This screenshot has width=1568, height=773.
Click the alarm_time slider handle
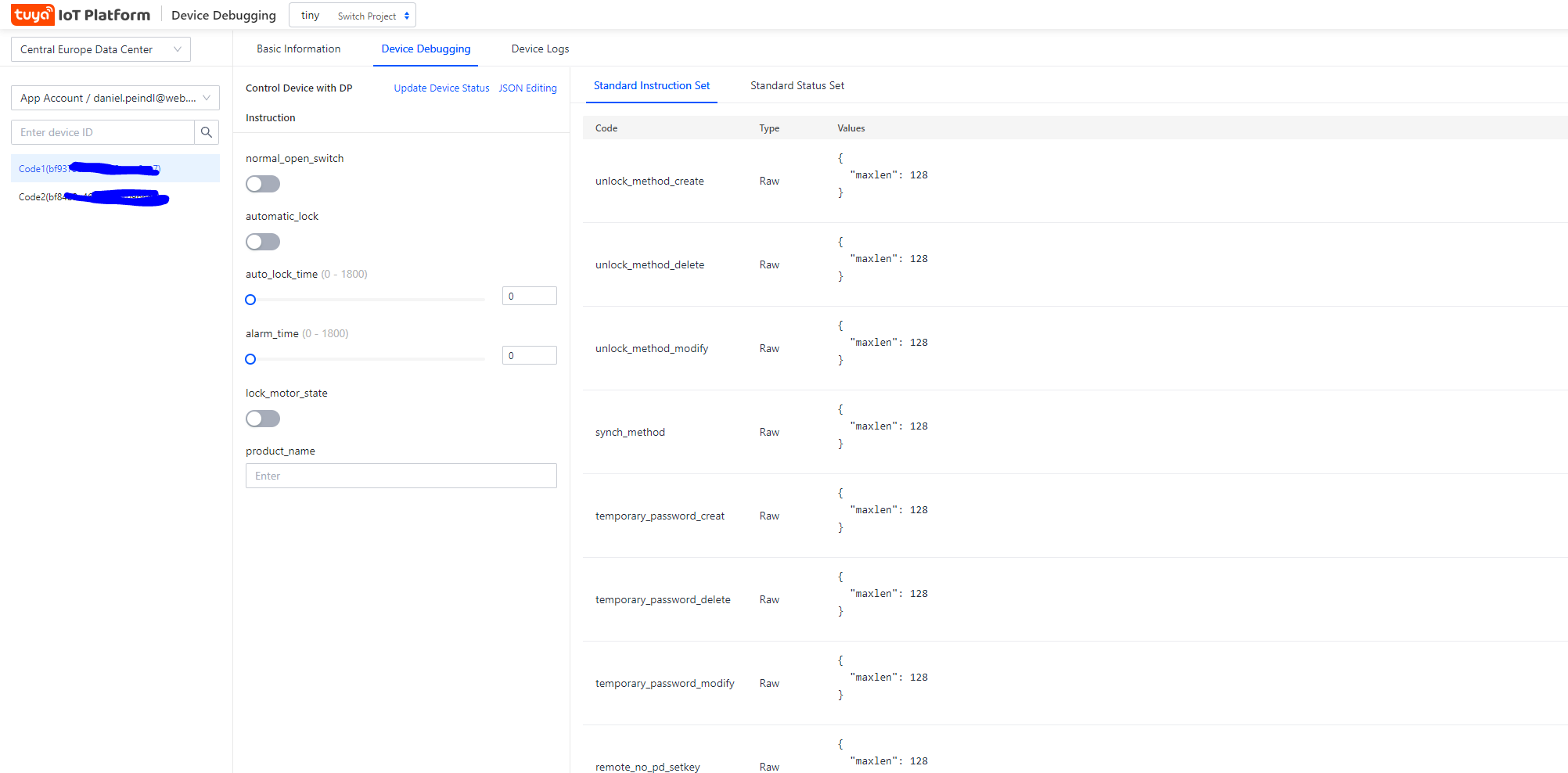pos(250,359)
